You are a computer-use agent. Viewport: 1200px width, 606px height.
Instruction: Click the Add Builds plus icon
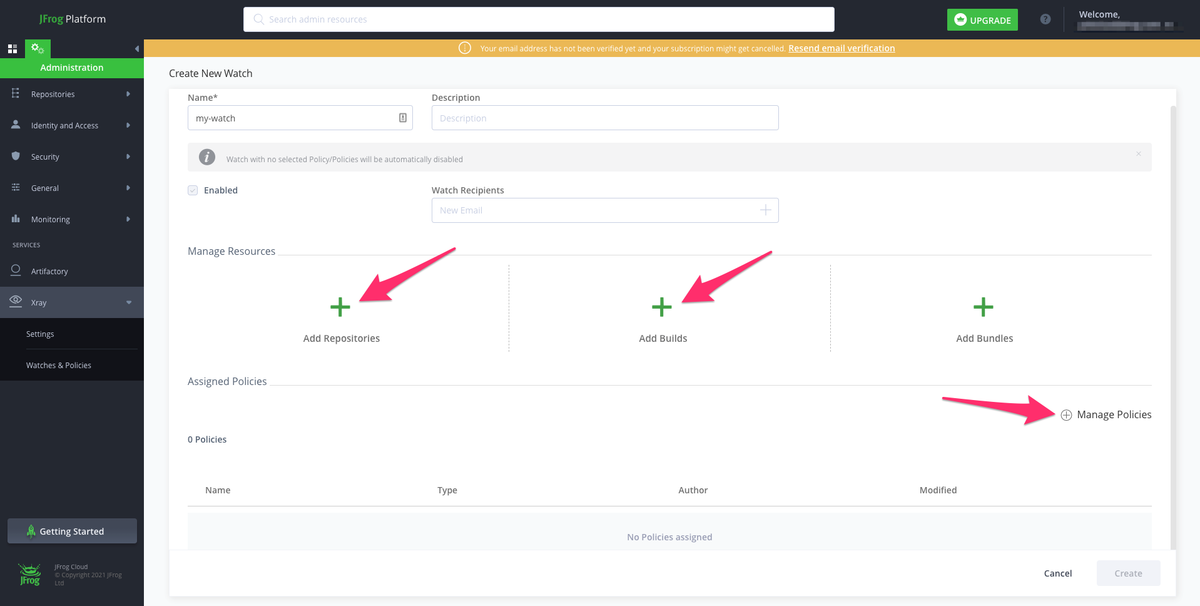pos(662,307)
